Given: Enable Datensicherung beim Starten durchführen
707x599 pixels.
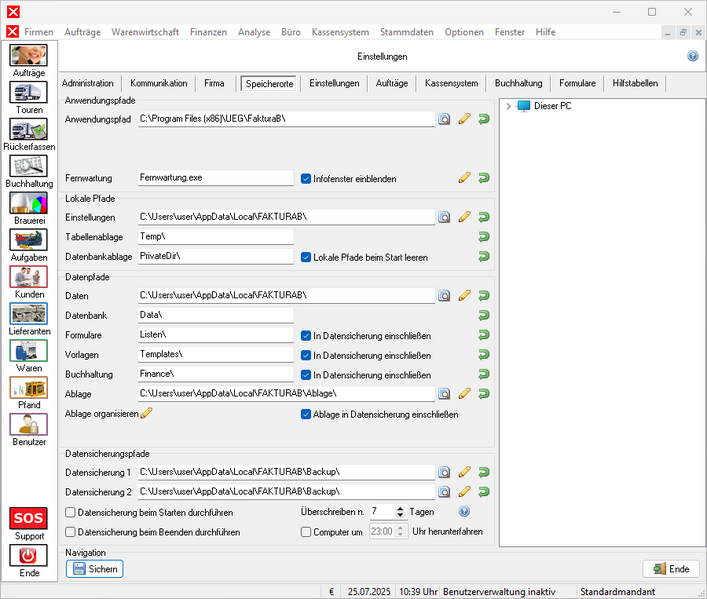Looking at the screenshot, I should click(71, 512).
